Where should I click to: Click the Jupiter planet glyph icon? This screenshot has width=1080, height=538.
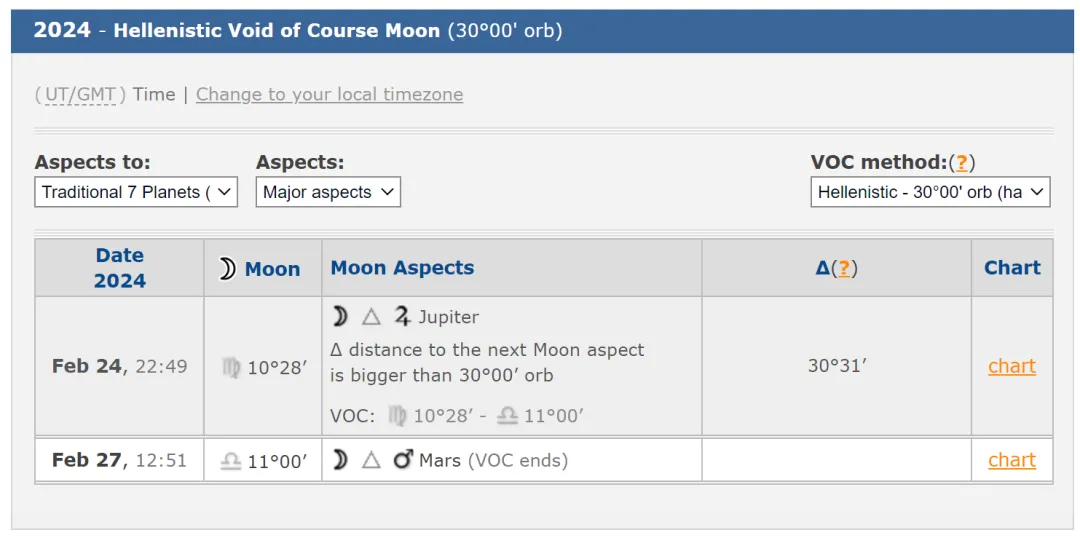tap(402, 317)
